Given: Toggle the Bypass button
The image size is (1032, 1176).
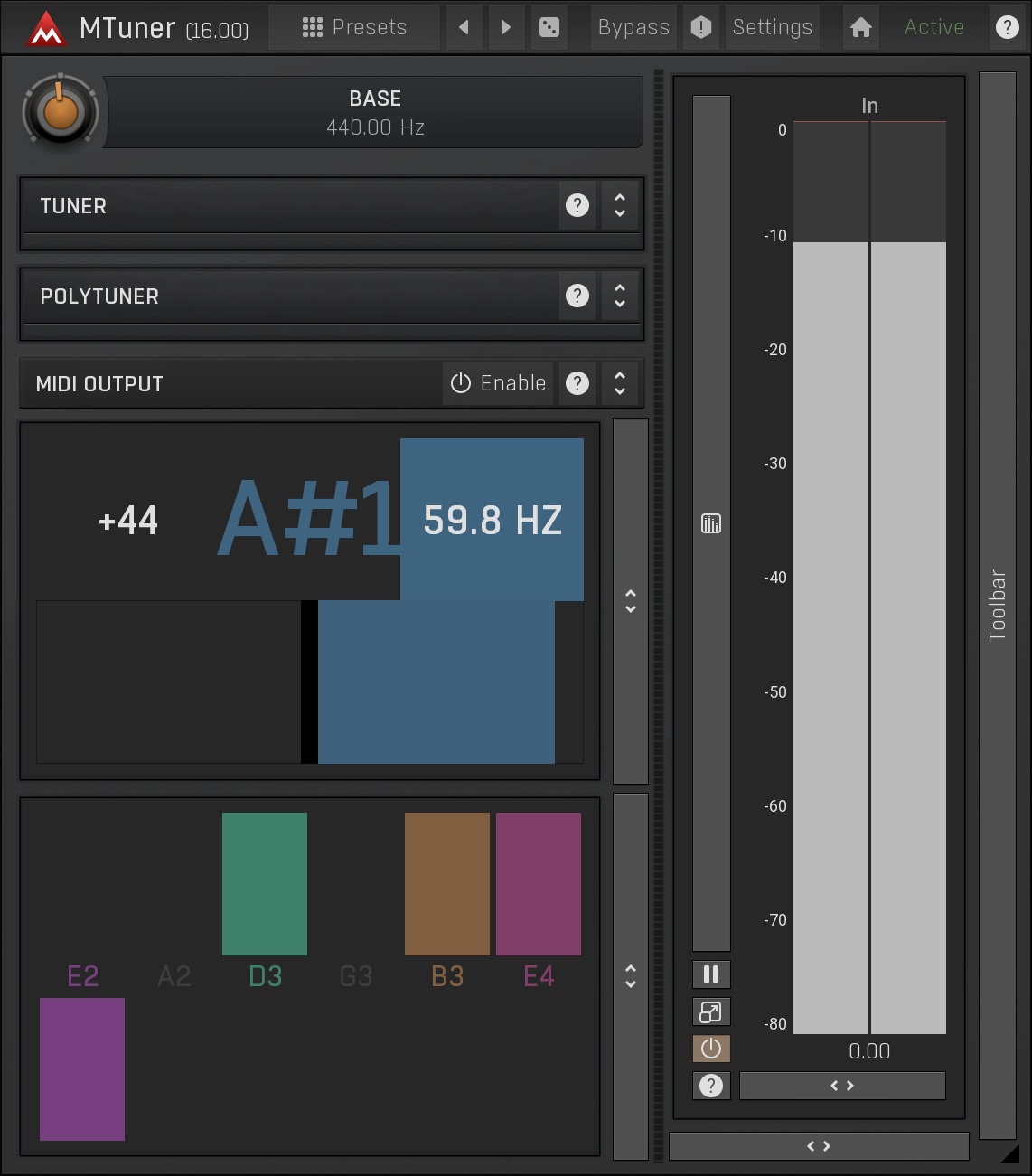Looking at the screenshot, I should click(634, 27).
